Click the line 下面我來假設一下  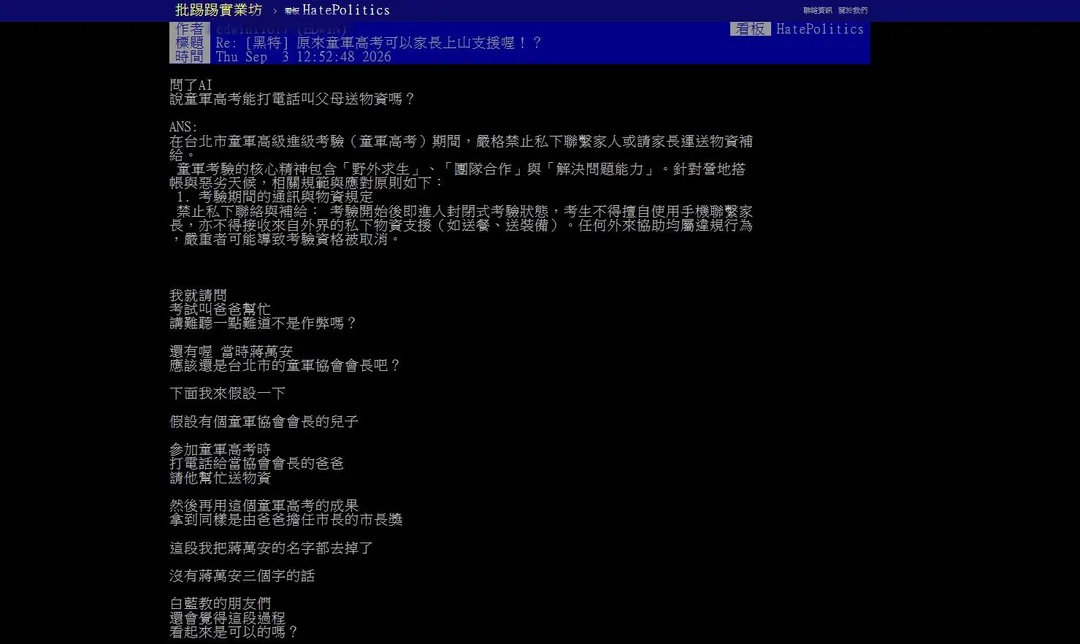(x=227, y=393)
